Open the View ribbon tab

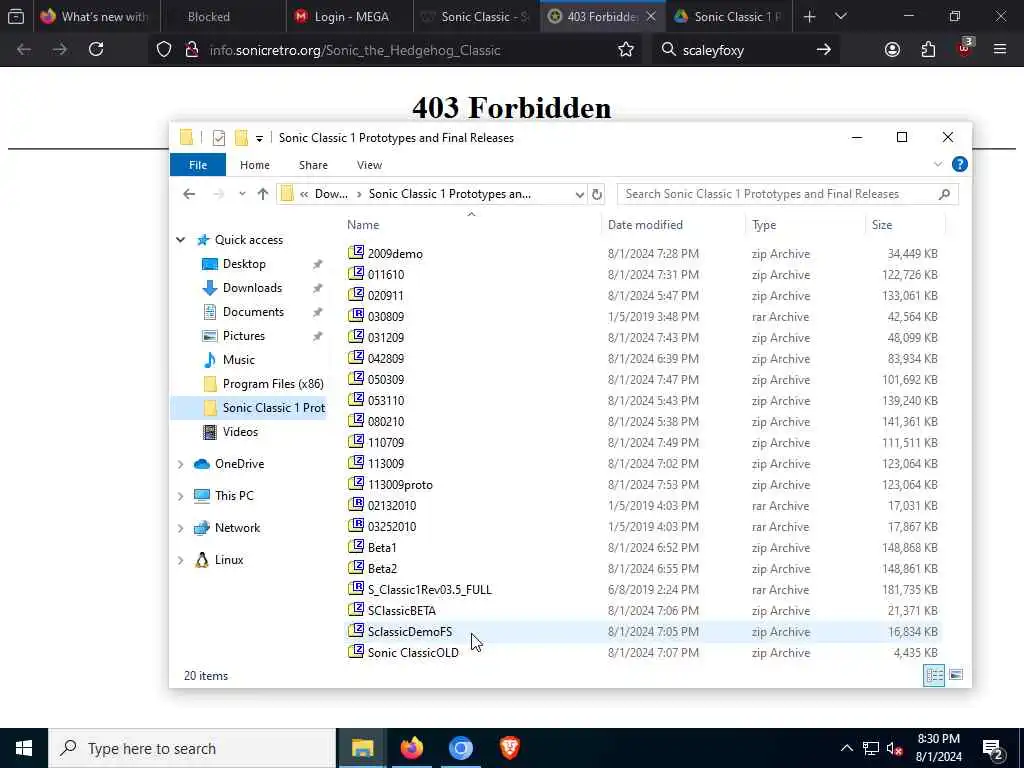(x=370, y=165)
